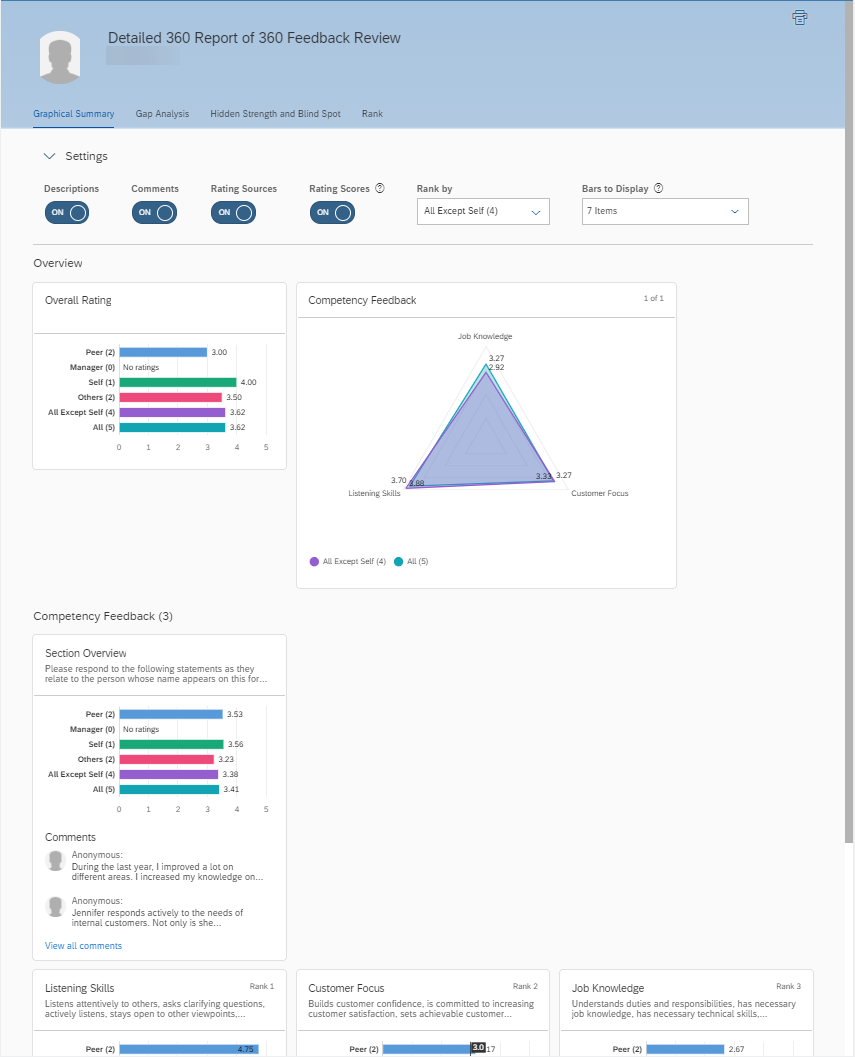
Task: Open the Rank by dropdown
Action: pyautogui.click(x=483, y=211)
